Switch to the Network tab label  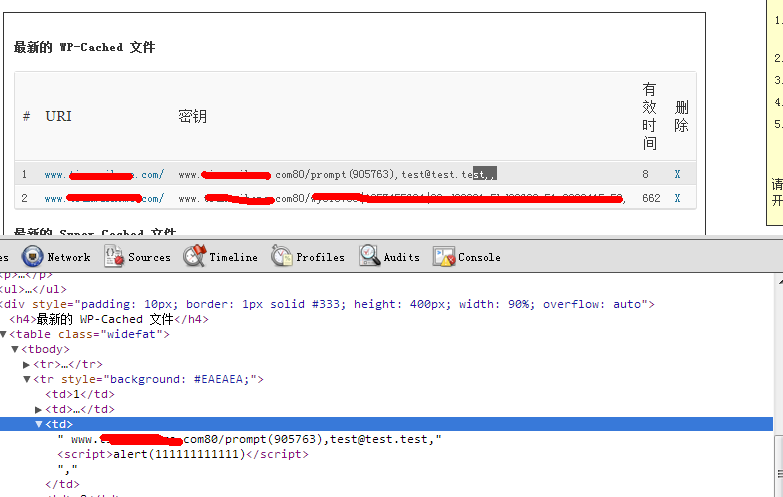pyautogui.click(x=69, y=257)
